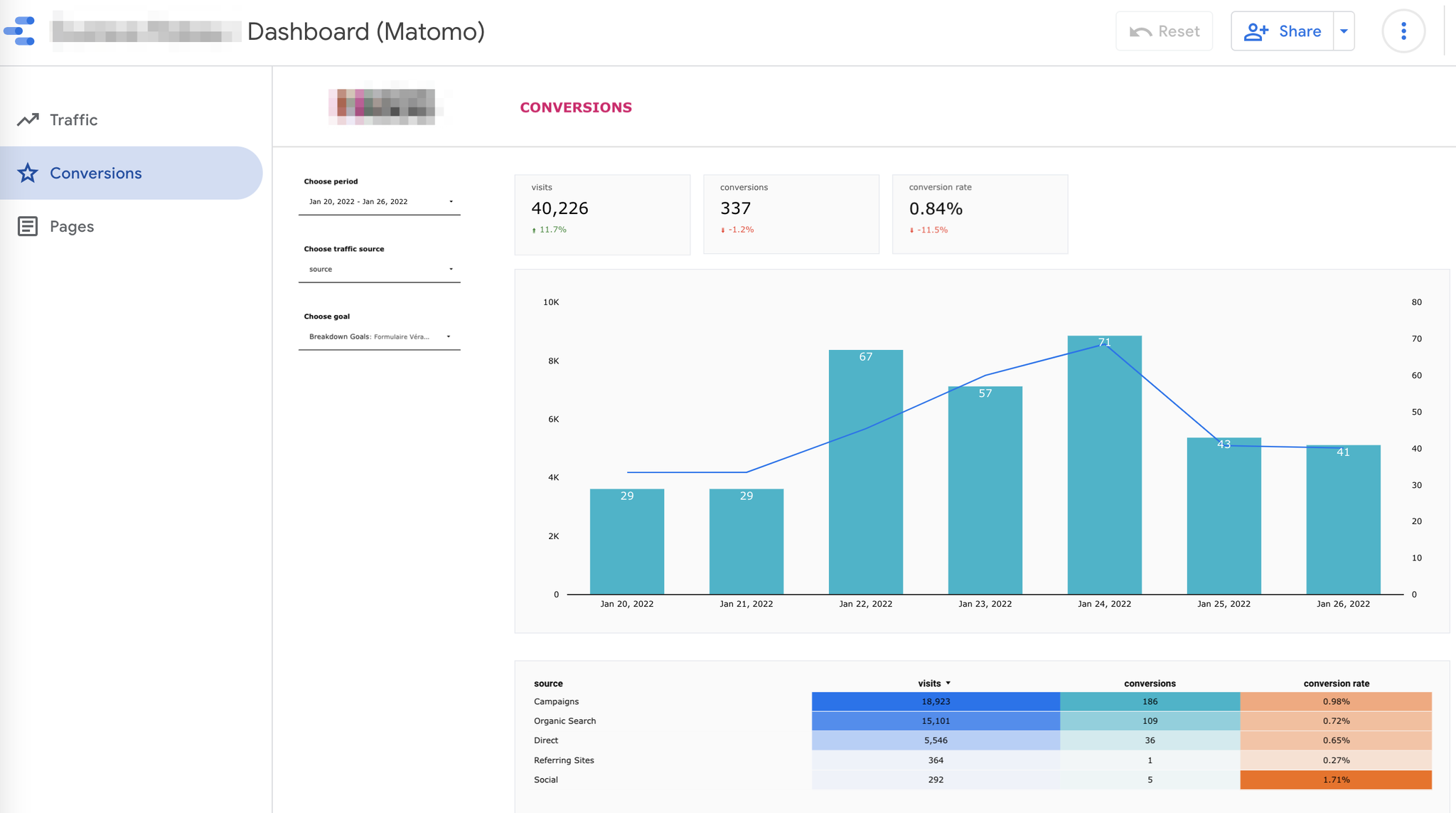Open the Choose traffic source dropdown
The image size is (1456, 813).
(x=379, y=270)
